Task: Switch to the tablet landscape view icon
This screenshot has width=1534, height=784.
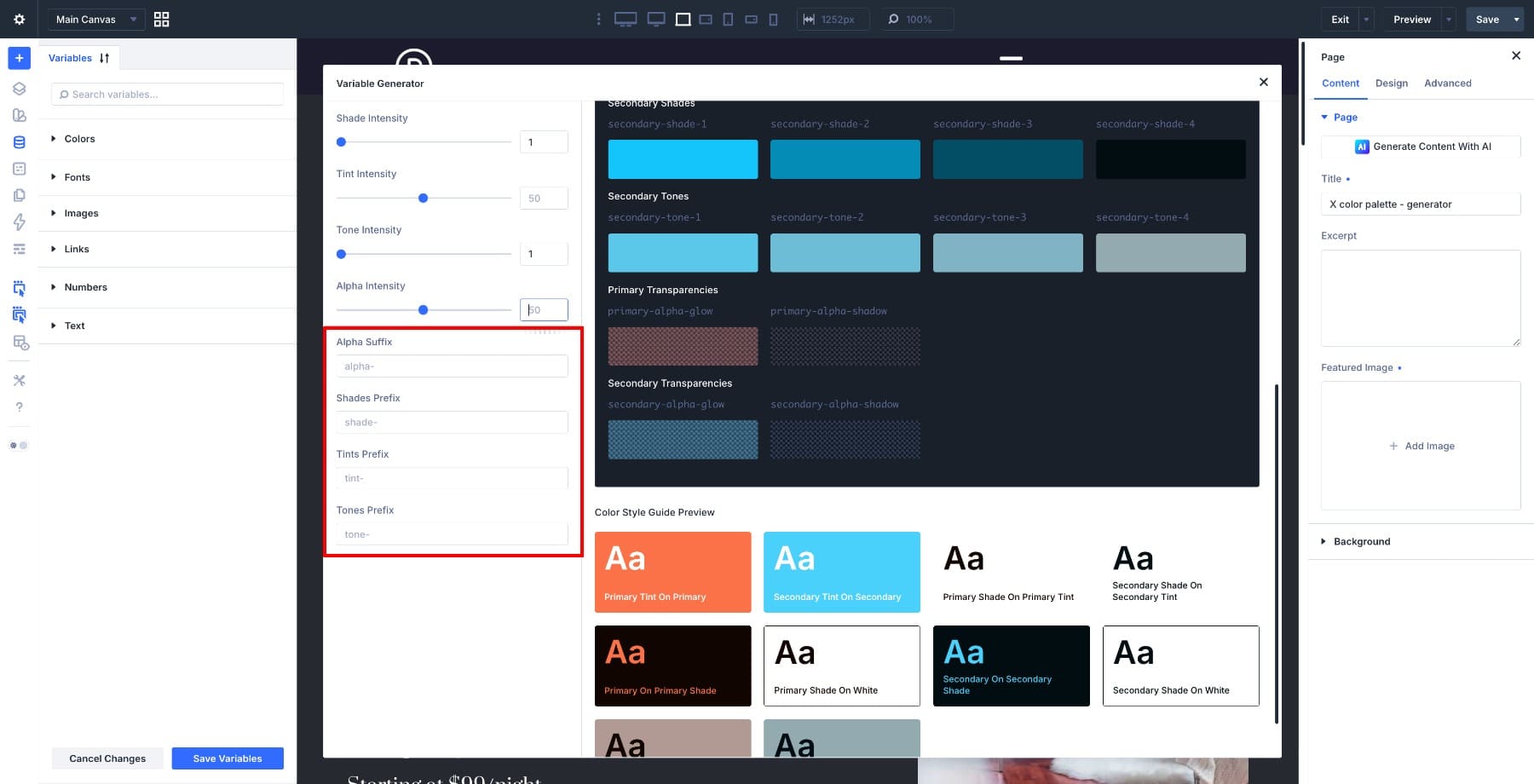Action: point(706,19)
